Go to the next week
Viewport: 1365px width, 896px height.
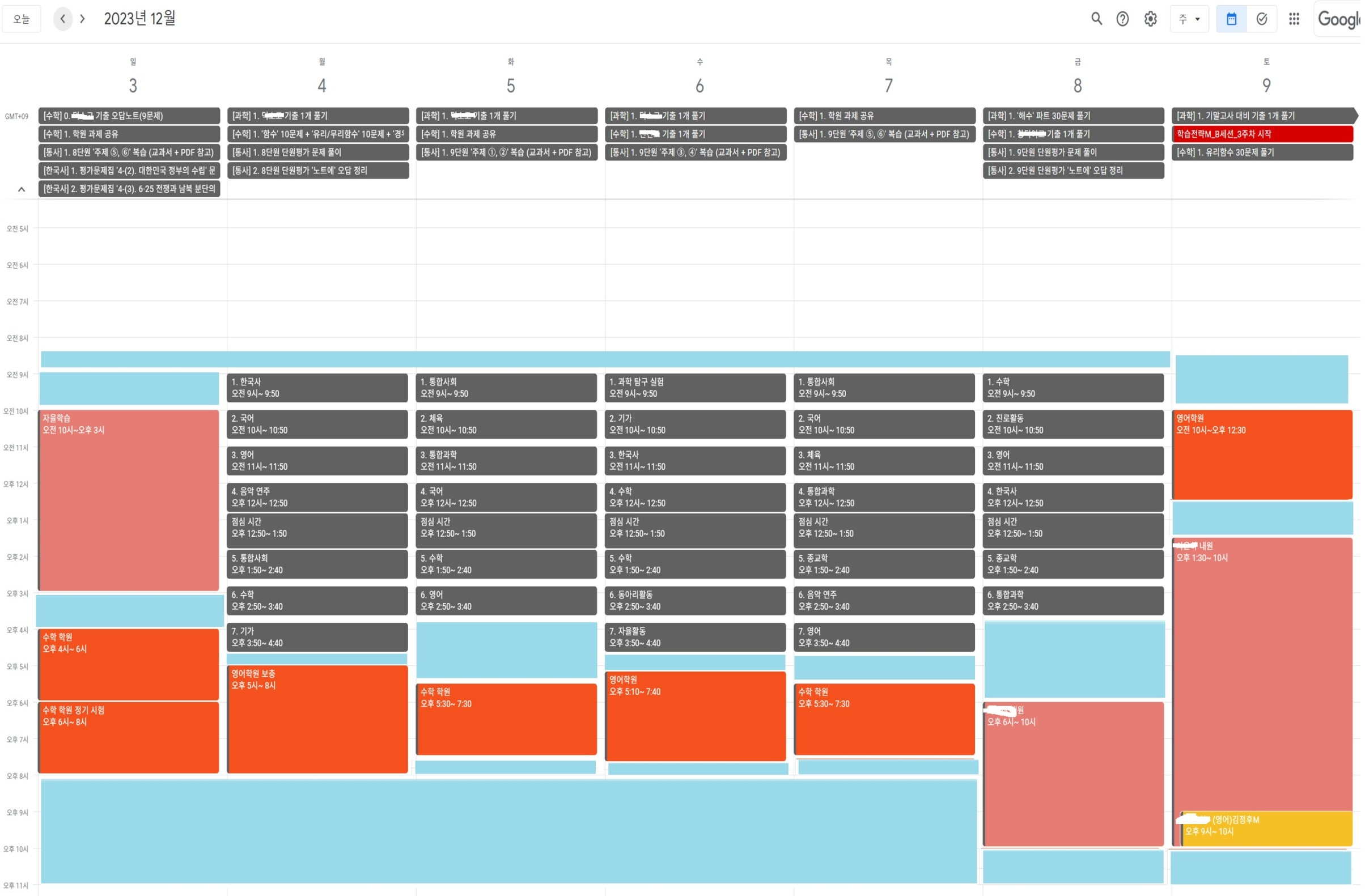pyautogui.click(x=83, y=19)
